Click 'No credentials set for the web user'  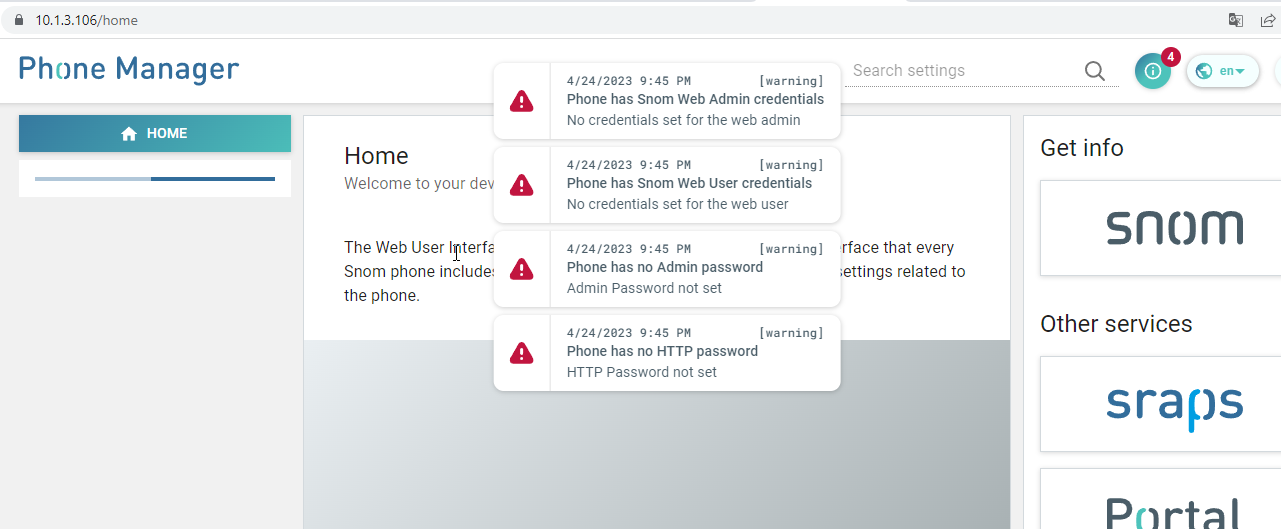point(678,204)
